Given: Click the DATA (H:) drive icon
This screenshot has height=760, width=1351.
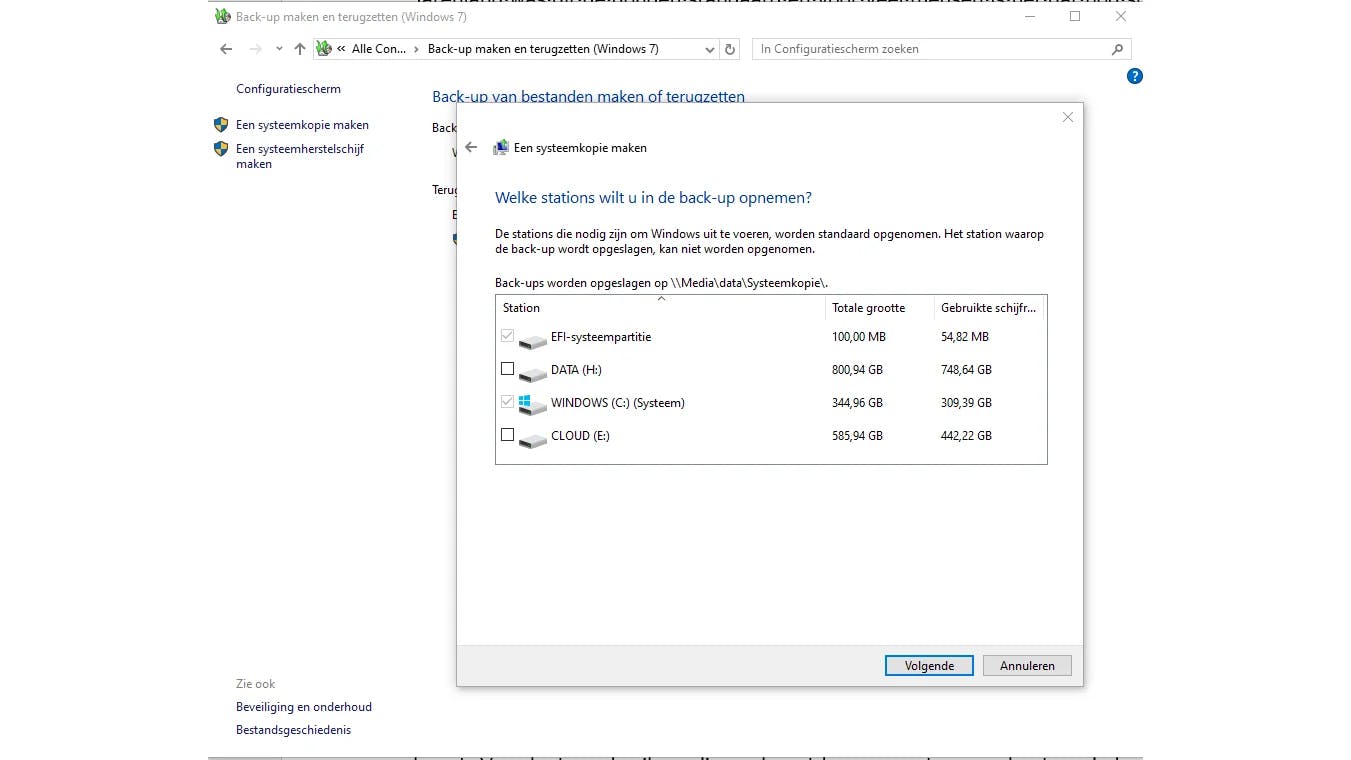Looking at the screenshot, I should [532, 373].
